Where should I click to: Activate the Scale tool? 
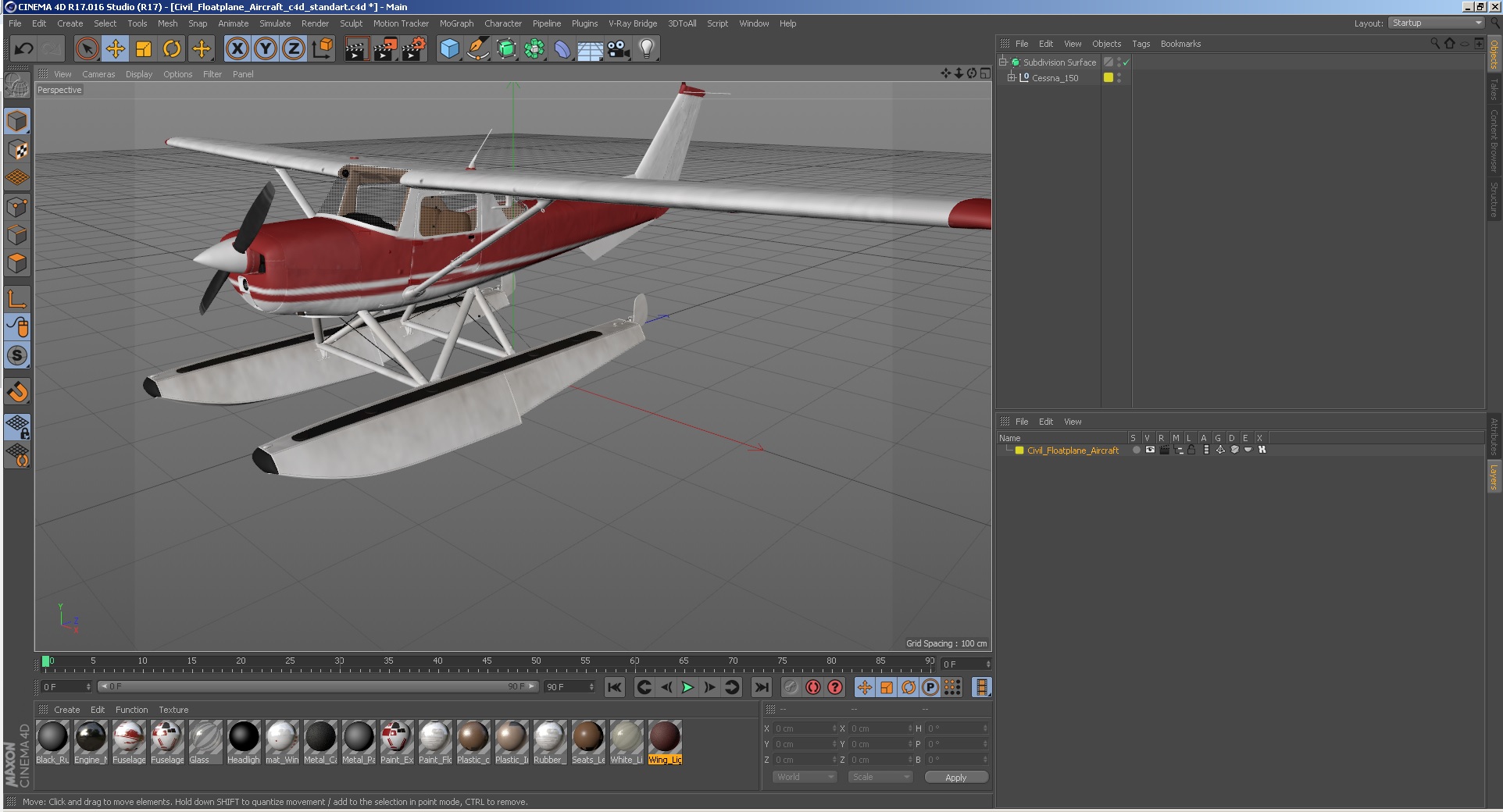tap(144, 49)
